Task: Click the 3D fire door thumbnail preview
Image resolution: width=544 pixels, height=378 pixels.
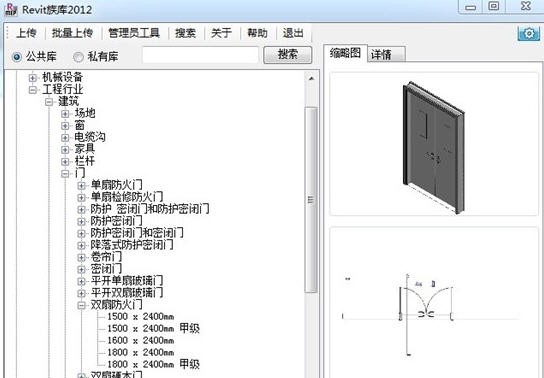Action: click(x=434, y=144)
